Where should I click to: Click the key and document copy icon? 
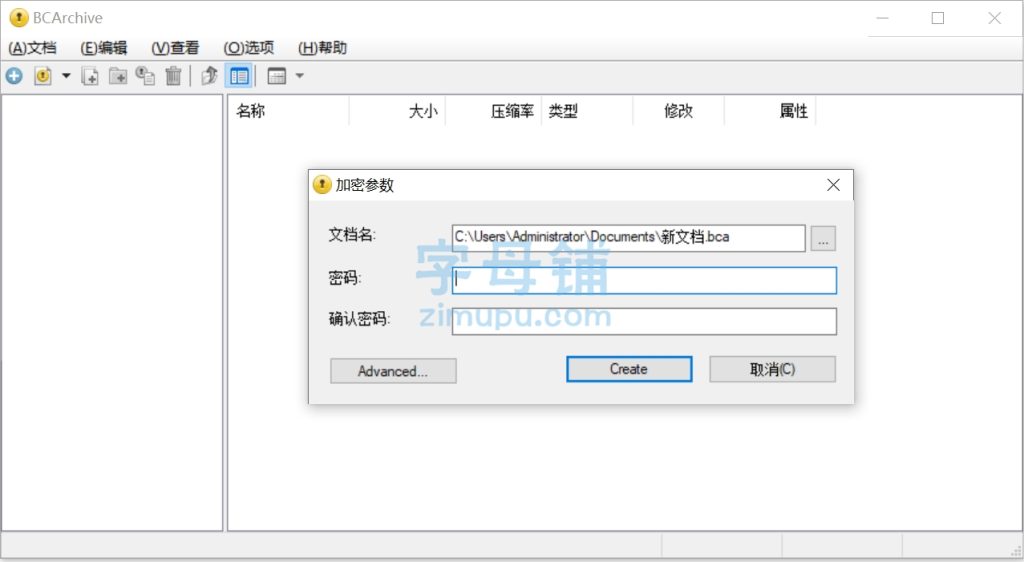pyautogui.click(x=145, y=76)
